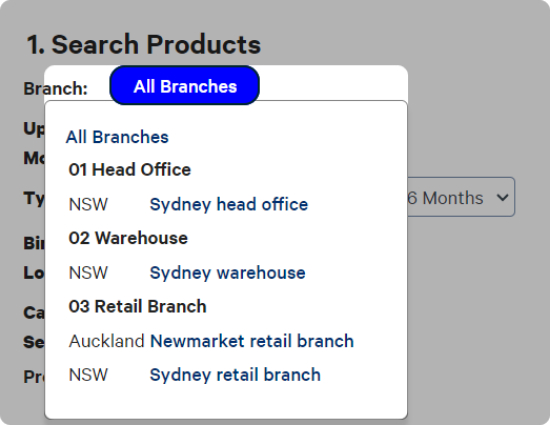Click NSW label next to Sydney warehouse
The image size is (550, 425).
tap(88, 273)
